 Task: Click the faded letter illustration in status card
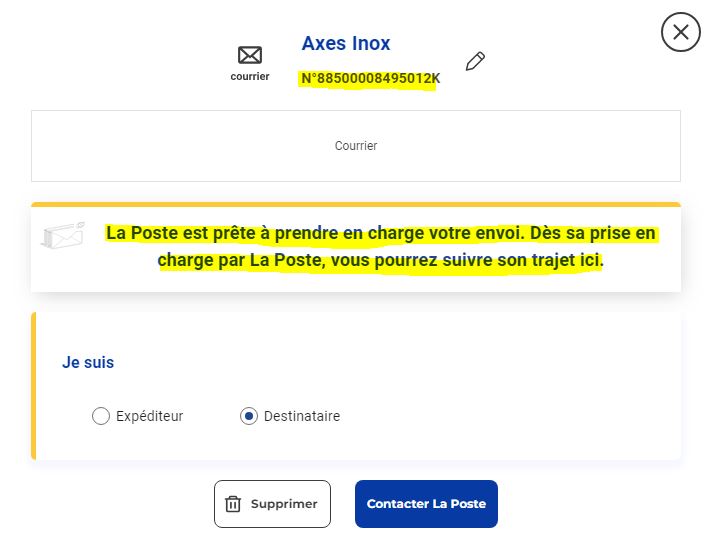click(x=63, y=235)
